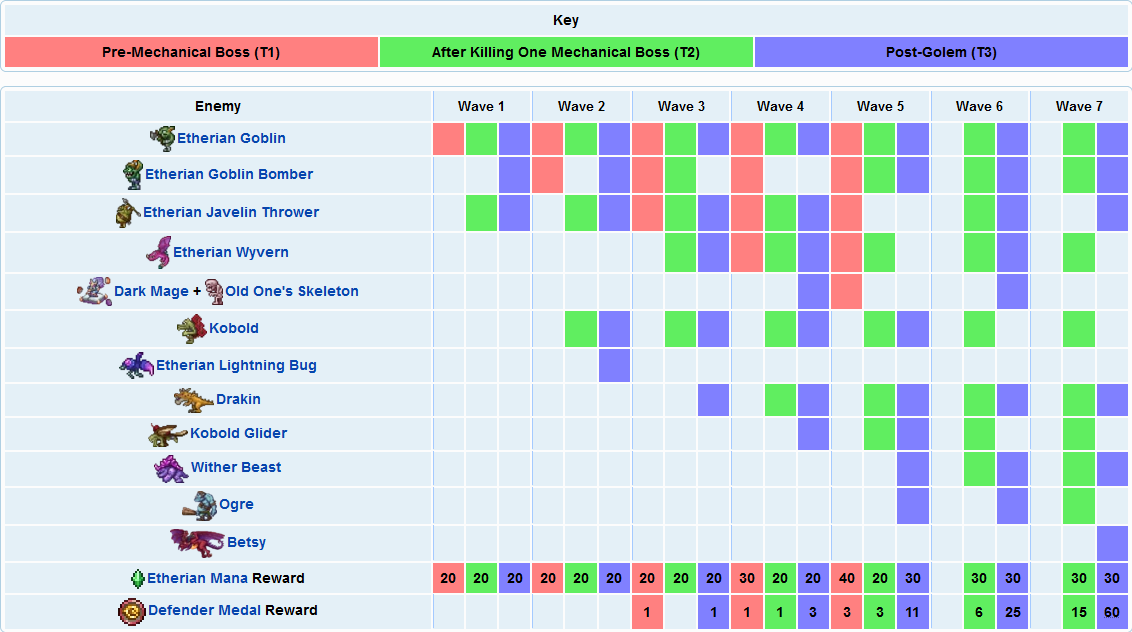
Task: Click the Defender Medal coin icon
Action: click(x=131, y=612)
